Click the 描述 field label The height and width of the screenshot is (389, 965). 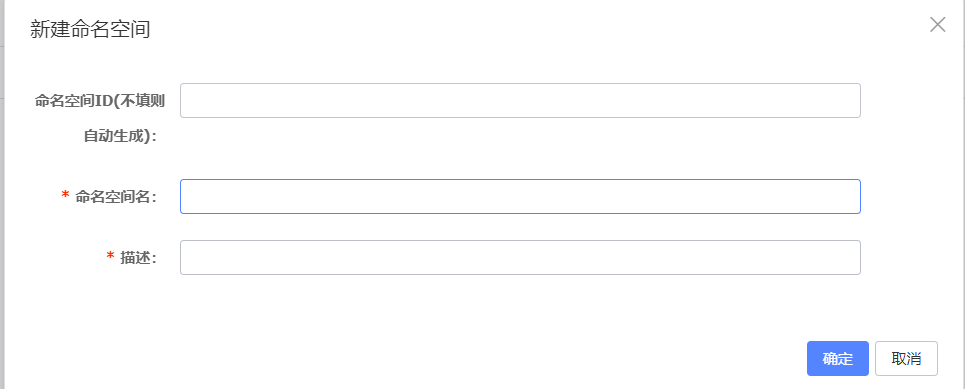tap(138, 257)
